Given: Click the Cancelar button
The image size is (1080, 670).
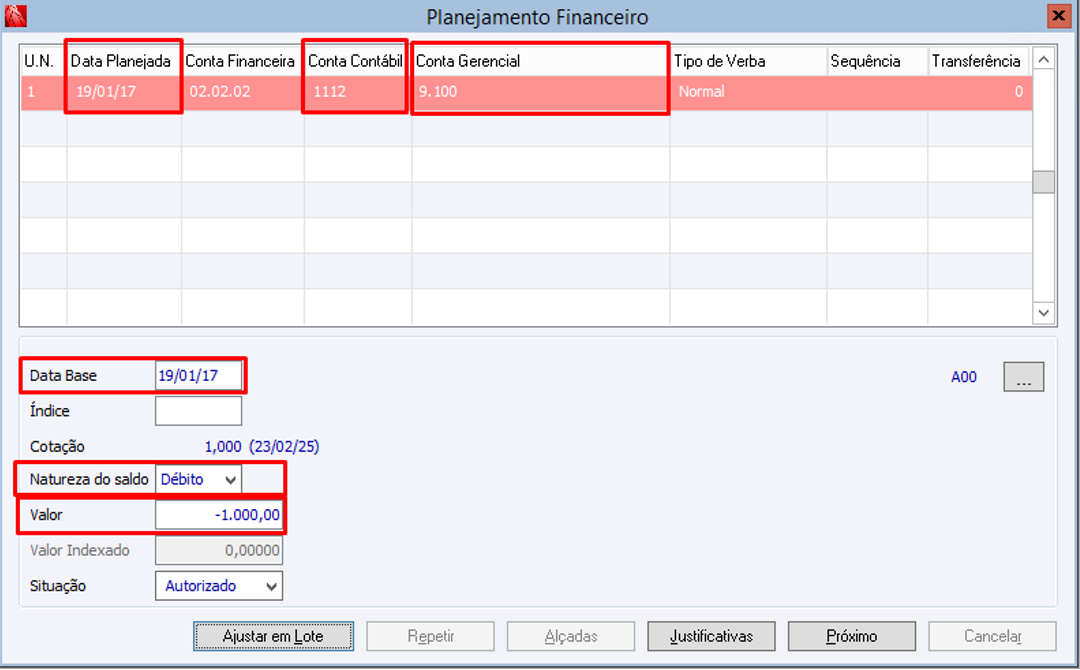Looking at the screenshot, I should pyautogui.click(x=993, y=636).
